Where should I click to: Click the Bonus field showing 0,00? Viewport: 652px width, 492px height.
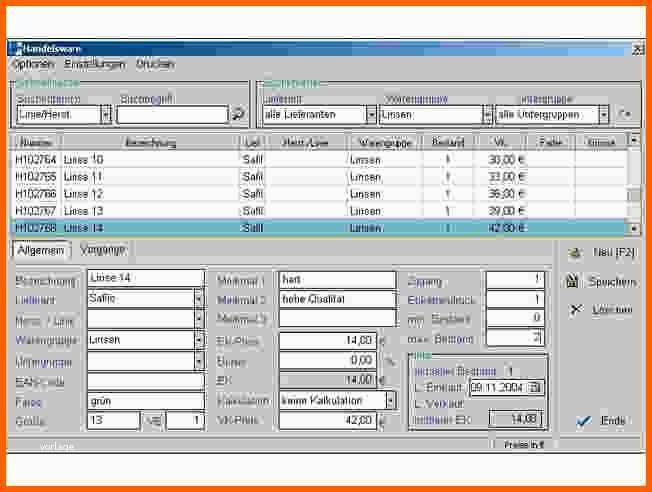(328, 360)
